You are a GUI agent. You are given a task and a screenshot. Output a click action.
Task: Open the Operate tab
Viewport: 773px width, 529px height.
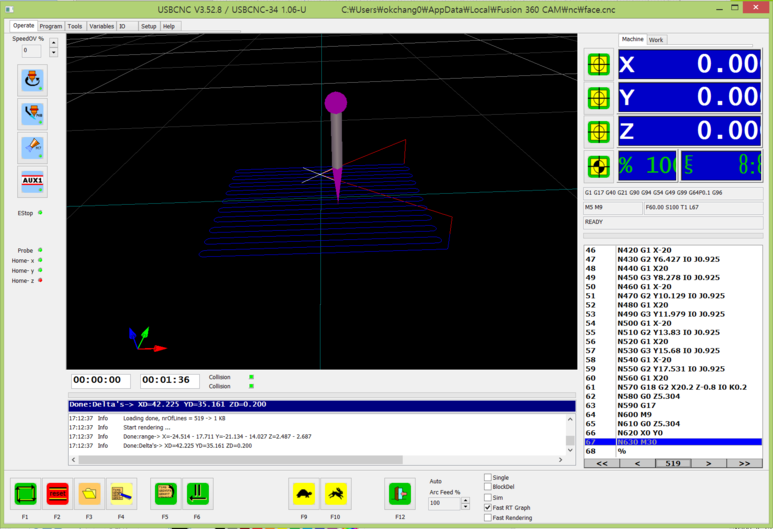[x=24, y=26]
